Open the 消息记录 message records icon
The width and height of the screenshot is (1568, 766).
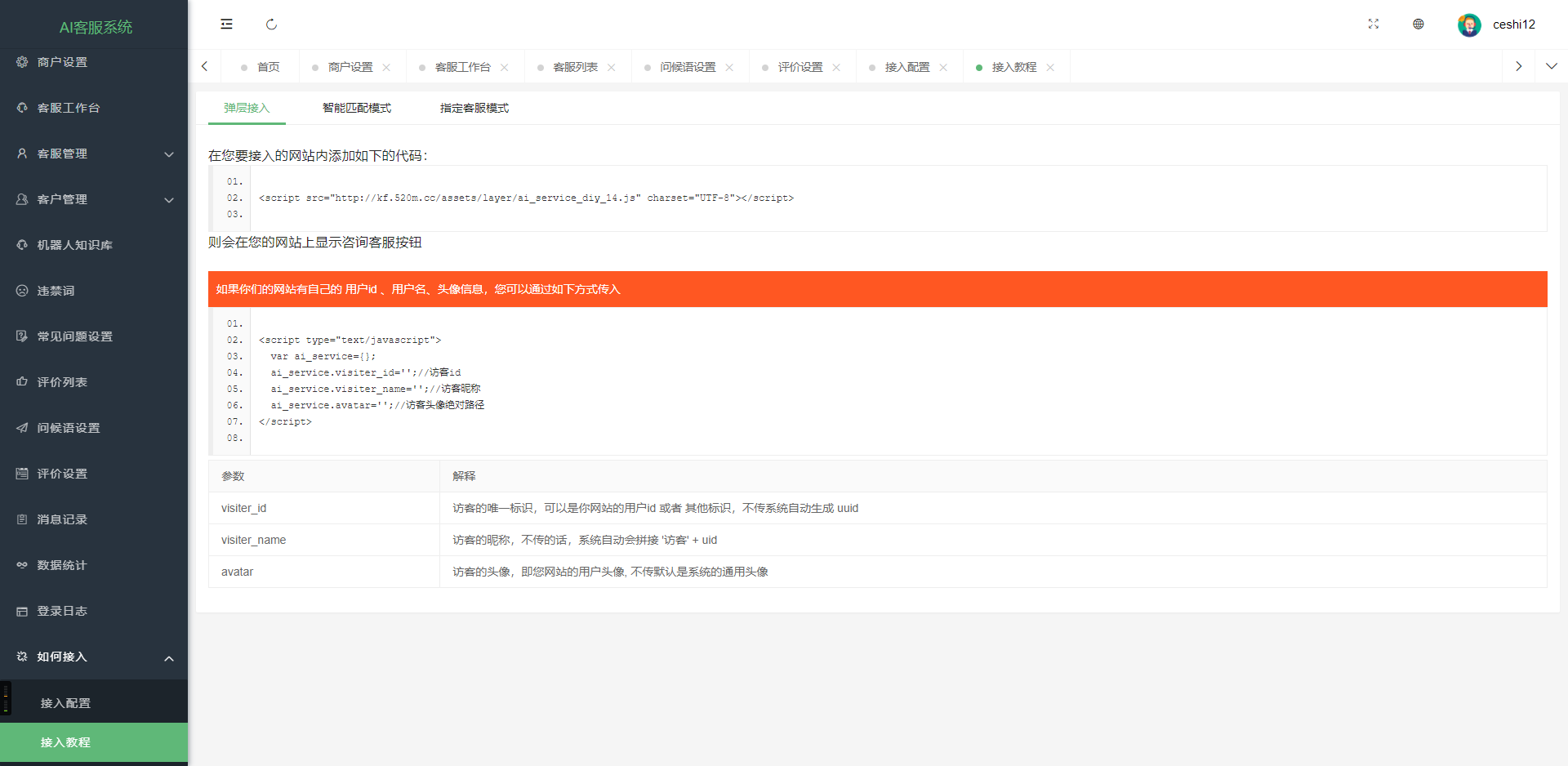pyautogui.click(x=22, y=519)
